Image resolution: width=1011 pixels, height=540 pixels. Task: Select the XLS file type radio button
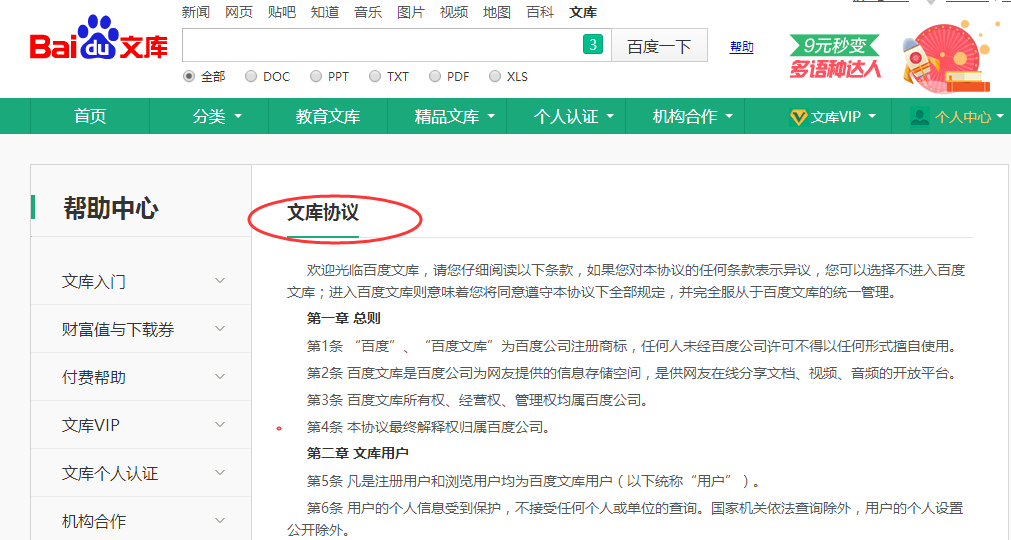(x=495, y=76)
